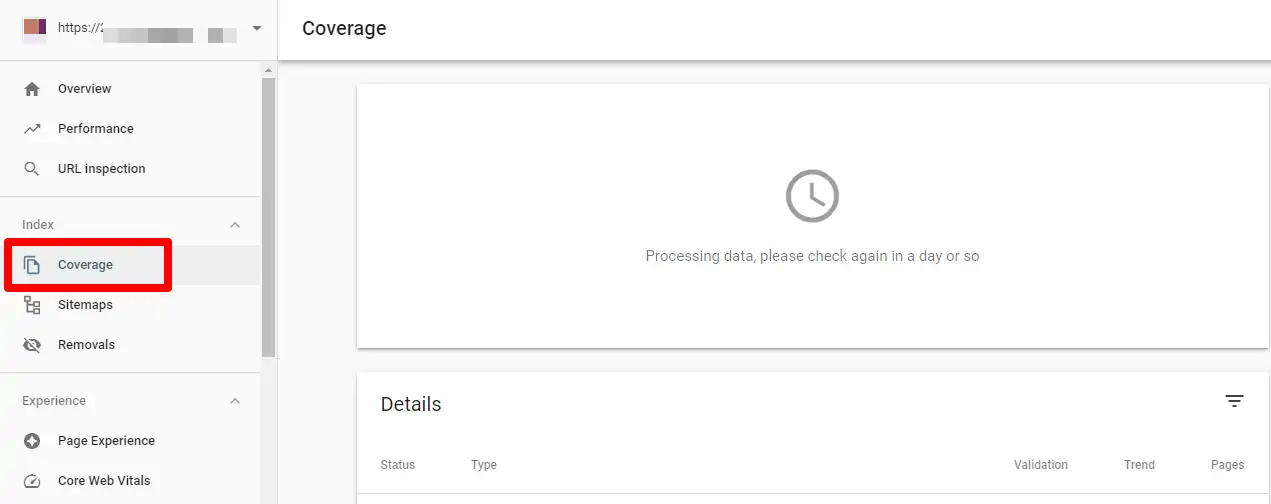Click the sidebar vertical scrollbar
This screenshot has width=1271, height=504.
pos(268,215)
